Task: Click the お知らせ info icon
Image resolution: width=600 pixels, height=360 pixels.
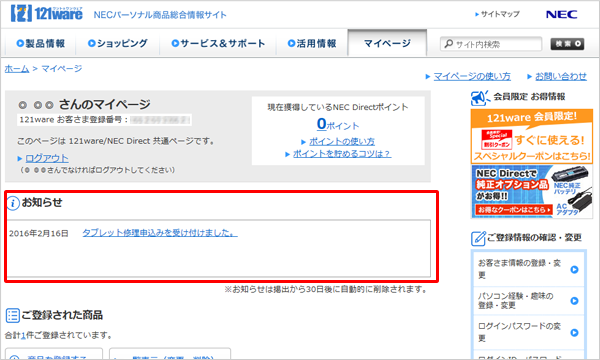Action: [13, 203]
